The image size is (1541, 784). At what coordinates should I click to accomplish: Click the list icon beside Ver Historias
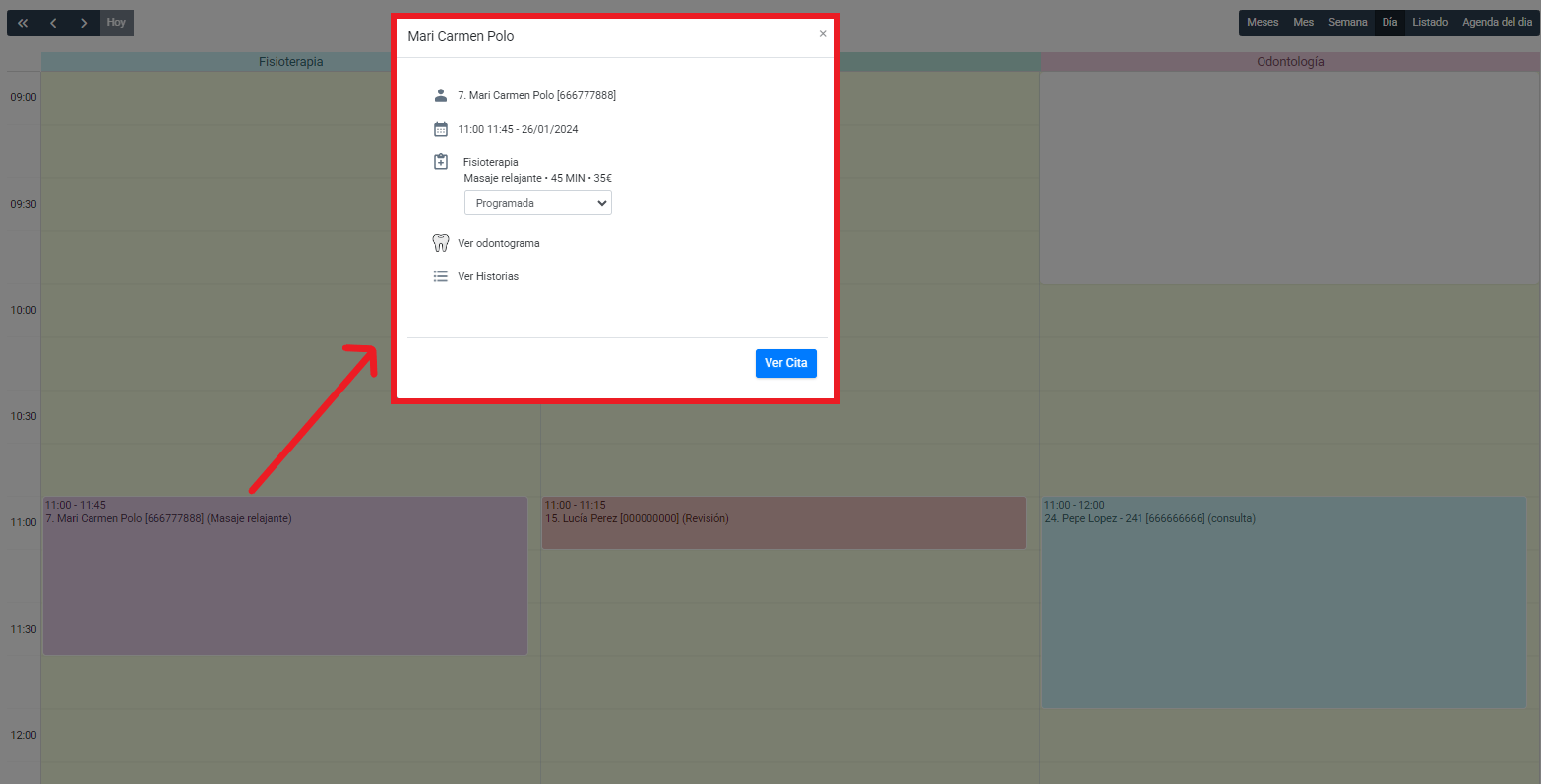click(441, 276)
